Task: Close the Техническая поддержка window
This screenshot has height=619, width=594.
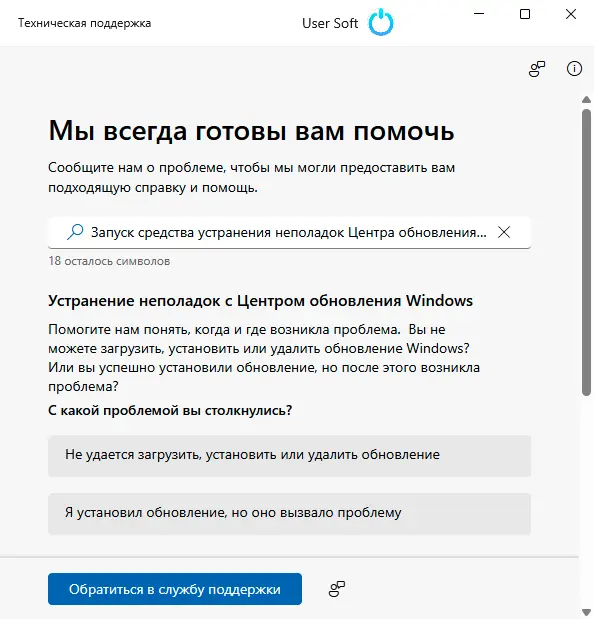Action: point(571,14)
